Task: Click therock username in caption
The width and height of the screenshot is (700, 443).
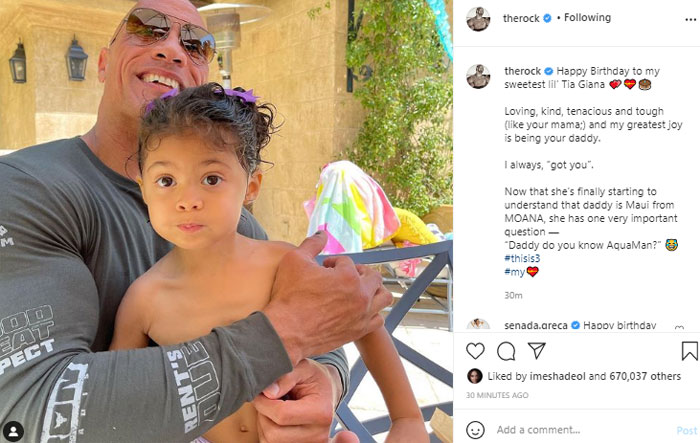Action: pos(522,71)
